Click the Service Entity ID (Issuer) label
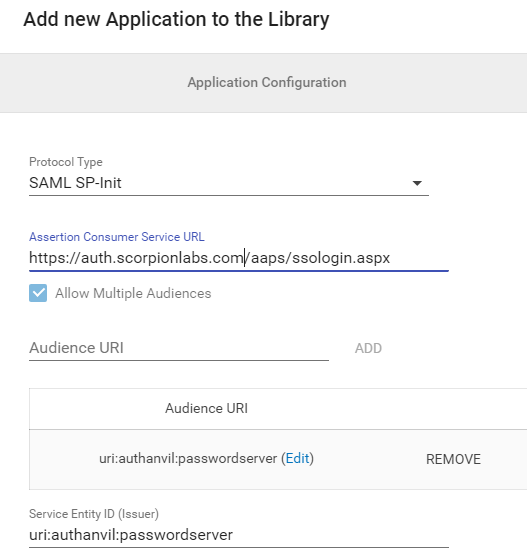Viewport: 527px width, 549px height. click(x=94, y=514)
